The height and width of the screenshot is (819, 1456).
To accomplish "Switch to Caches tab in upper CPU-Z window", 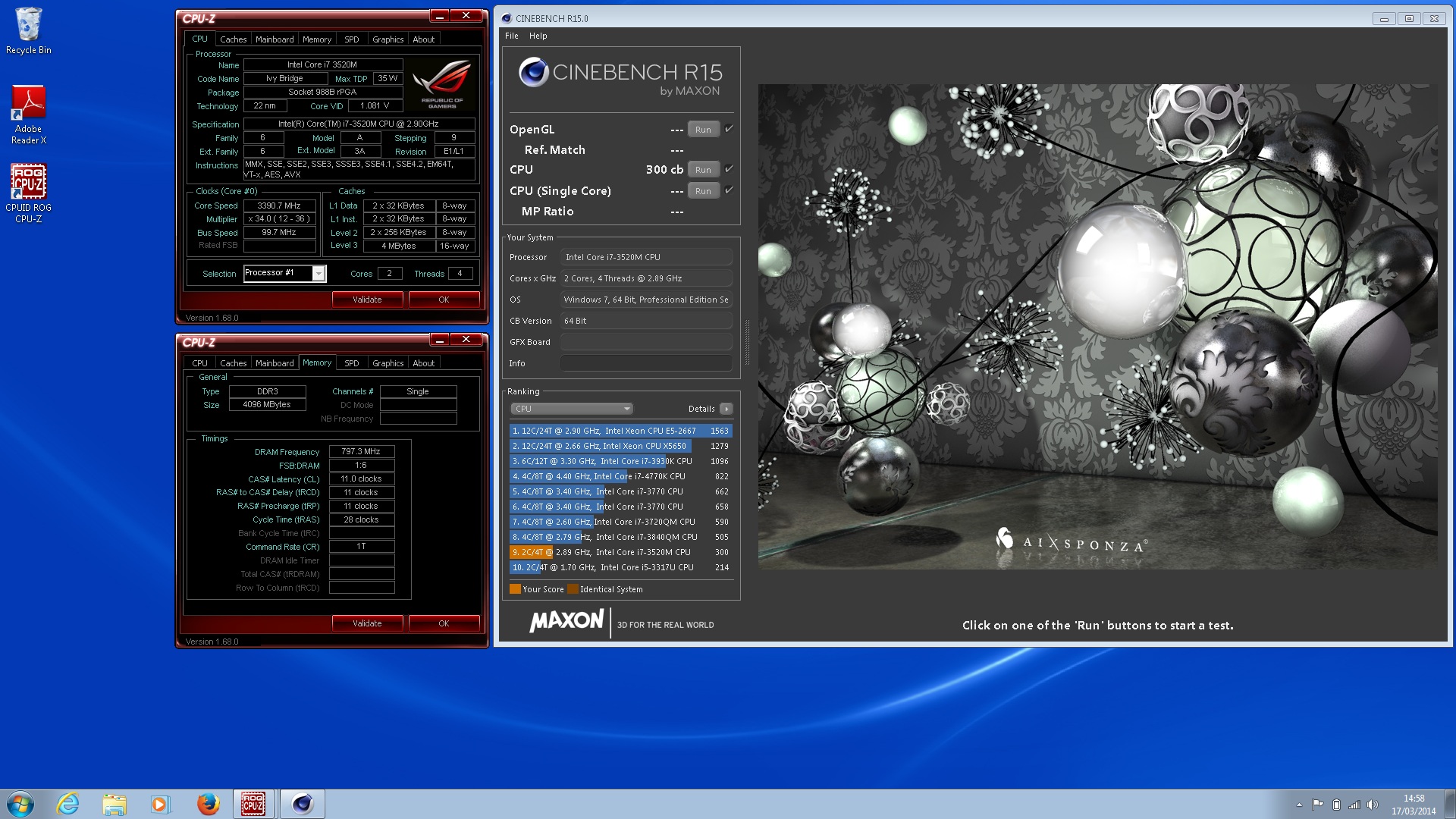I will pos(233,39).
